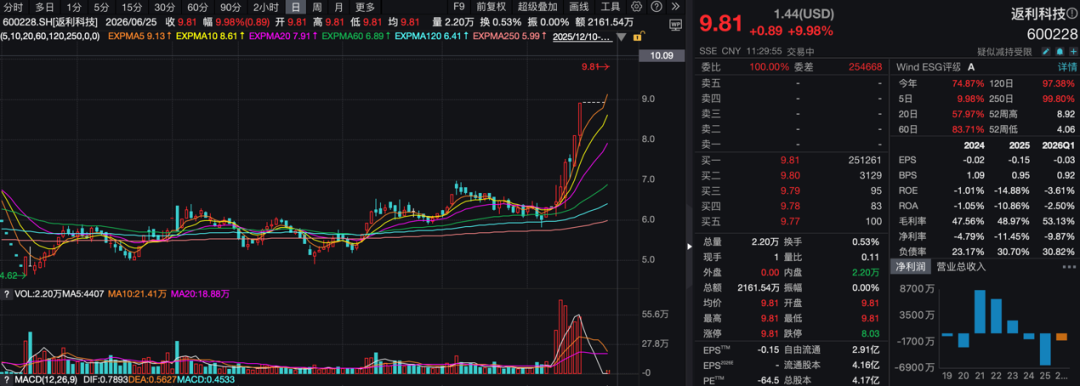Open chart settings gear icon
The height and width of the screenshot is (386, 1080).
pyautogui.click(x=636, y=7)
